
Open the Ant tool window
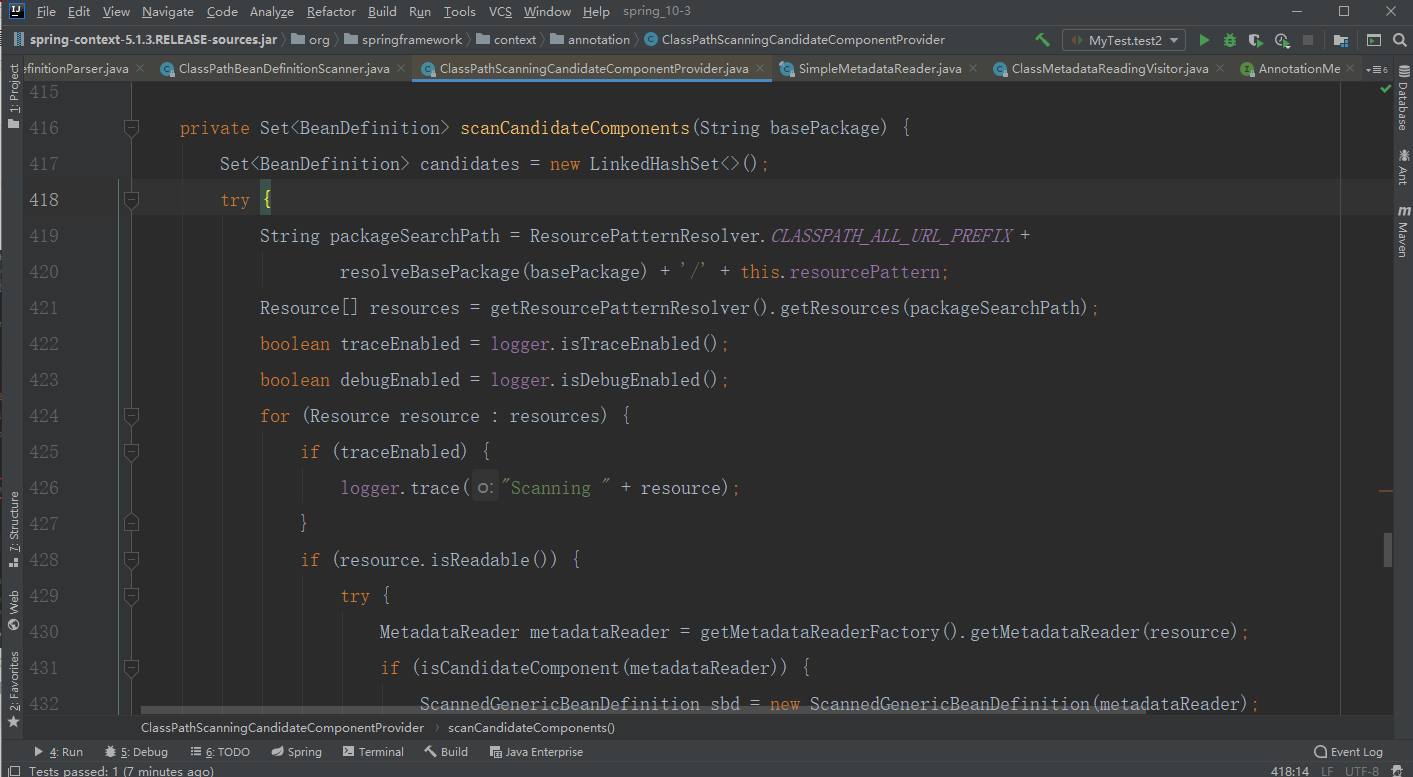[x=1403, y=166]
